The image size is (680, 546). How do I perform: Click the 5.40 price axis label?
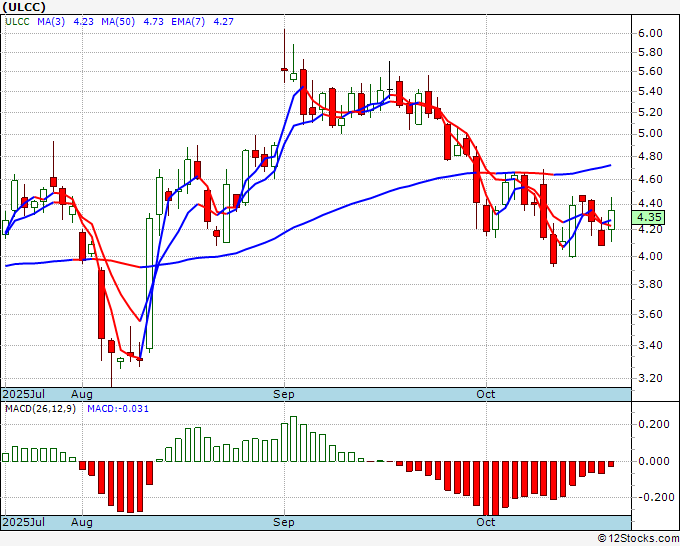coord(650,92)
